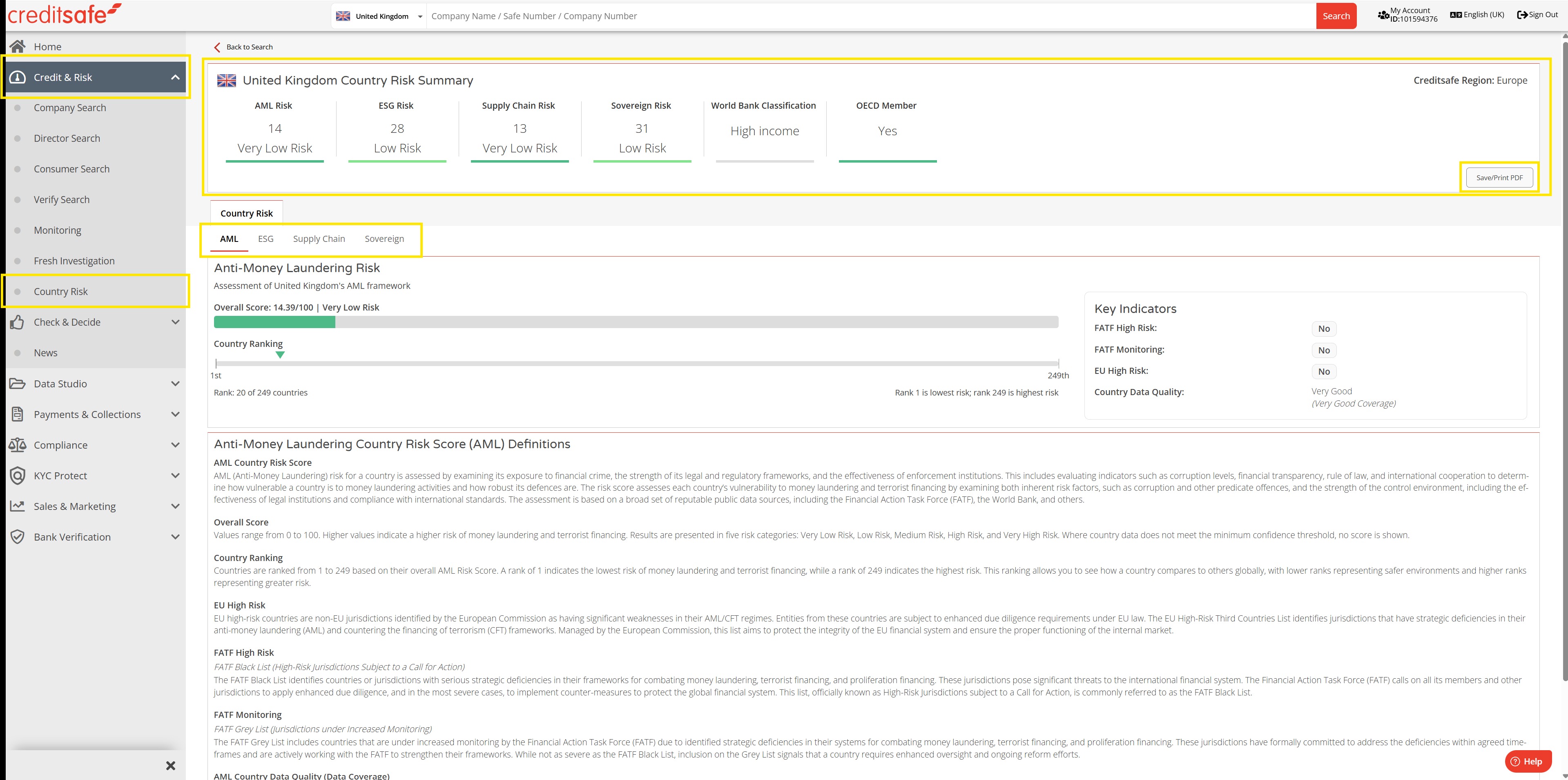The width and height of the screenshot is (1568, 780).
Task: Click the Bank Verification shield-check icon
Action: tap(17, 537)
